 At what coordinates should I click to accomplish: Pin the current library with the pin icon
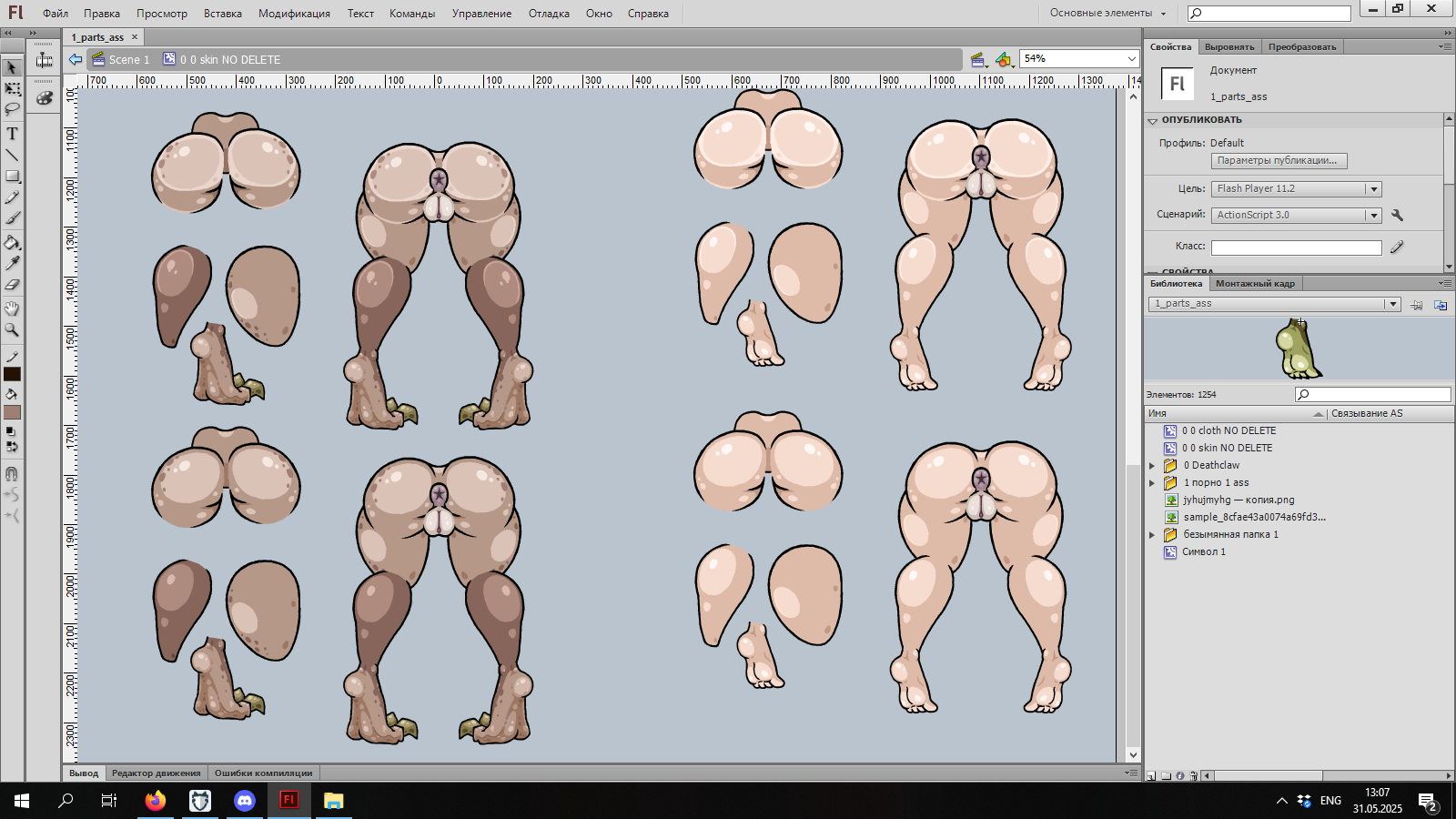point(1417,305)
